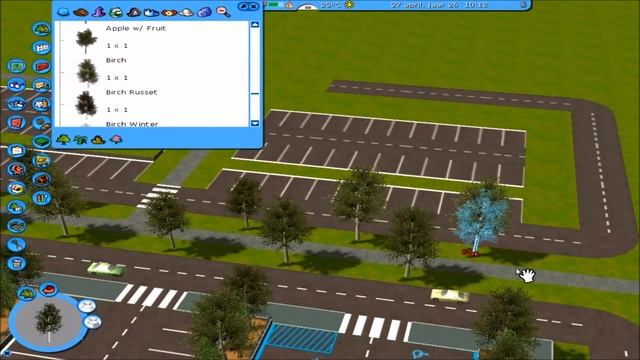The width and height of the screenshot is (640, 360).
Task: Select the green sci-fi theme tab
Action: coord(116,12)
